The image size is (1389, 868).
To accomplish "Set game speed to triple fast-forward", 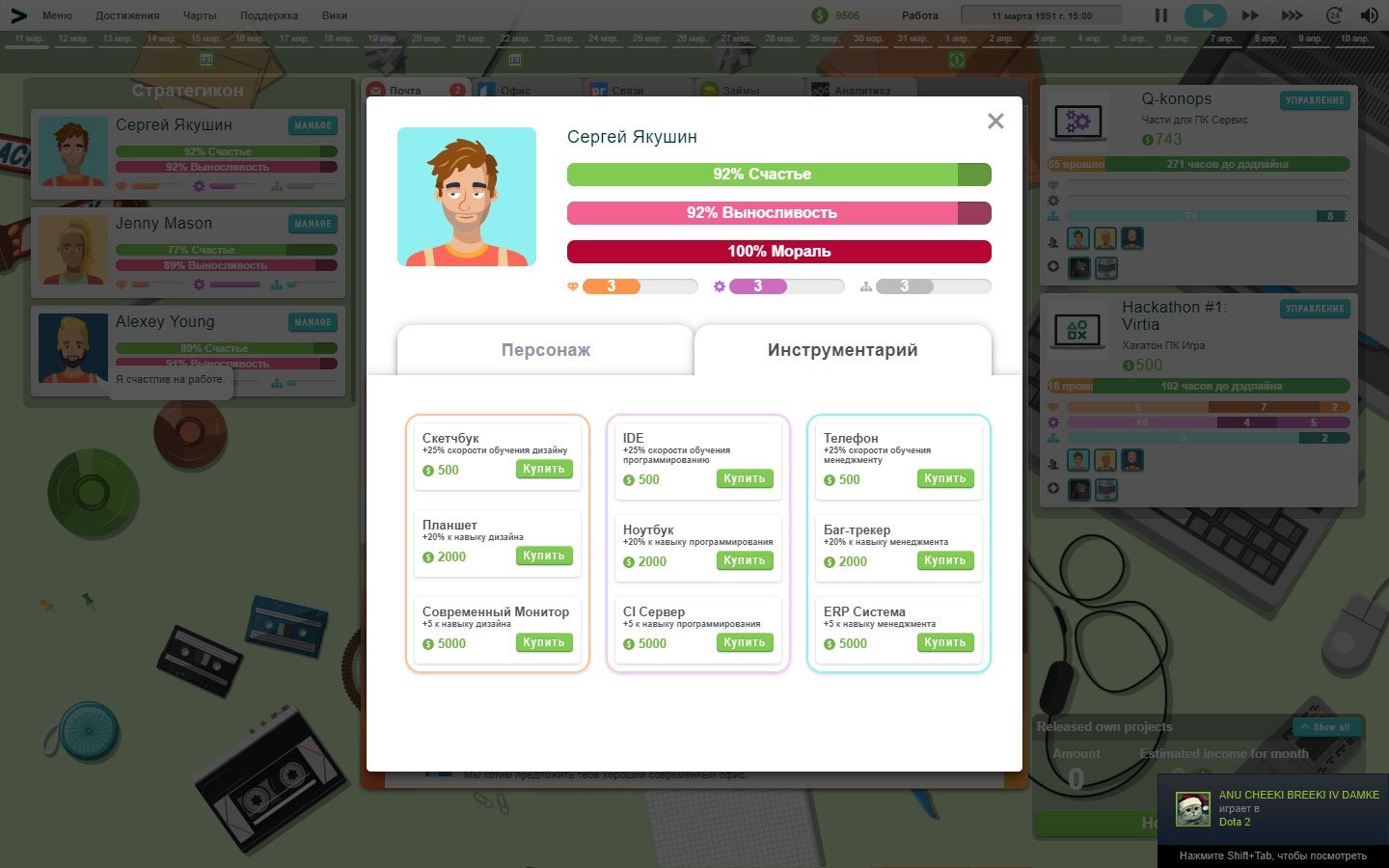I will pyautogui.click(x=1292, y=15).
